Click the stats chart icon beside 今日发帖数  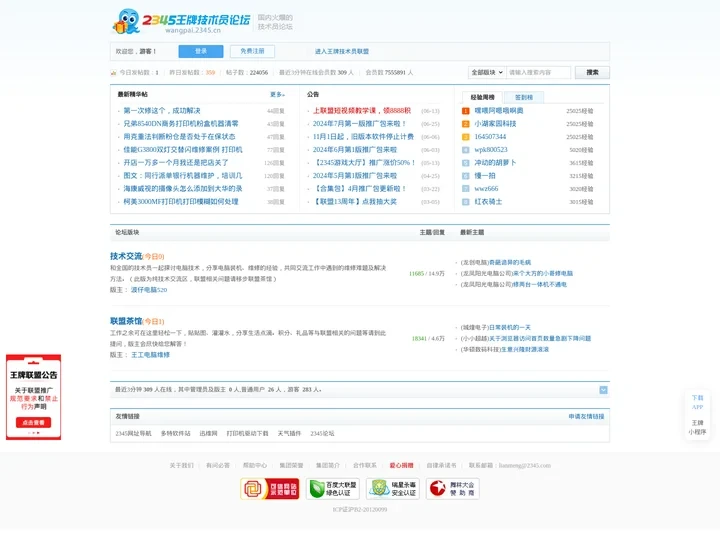[113, 73]
